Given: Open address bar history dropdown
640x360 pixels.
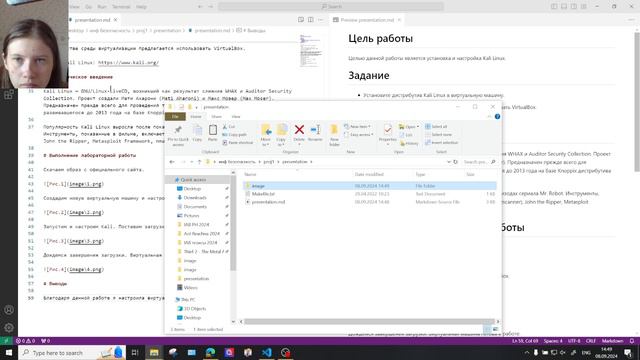Looking at the screenshot, I should tap(449, 162).
